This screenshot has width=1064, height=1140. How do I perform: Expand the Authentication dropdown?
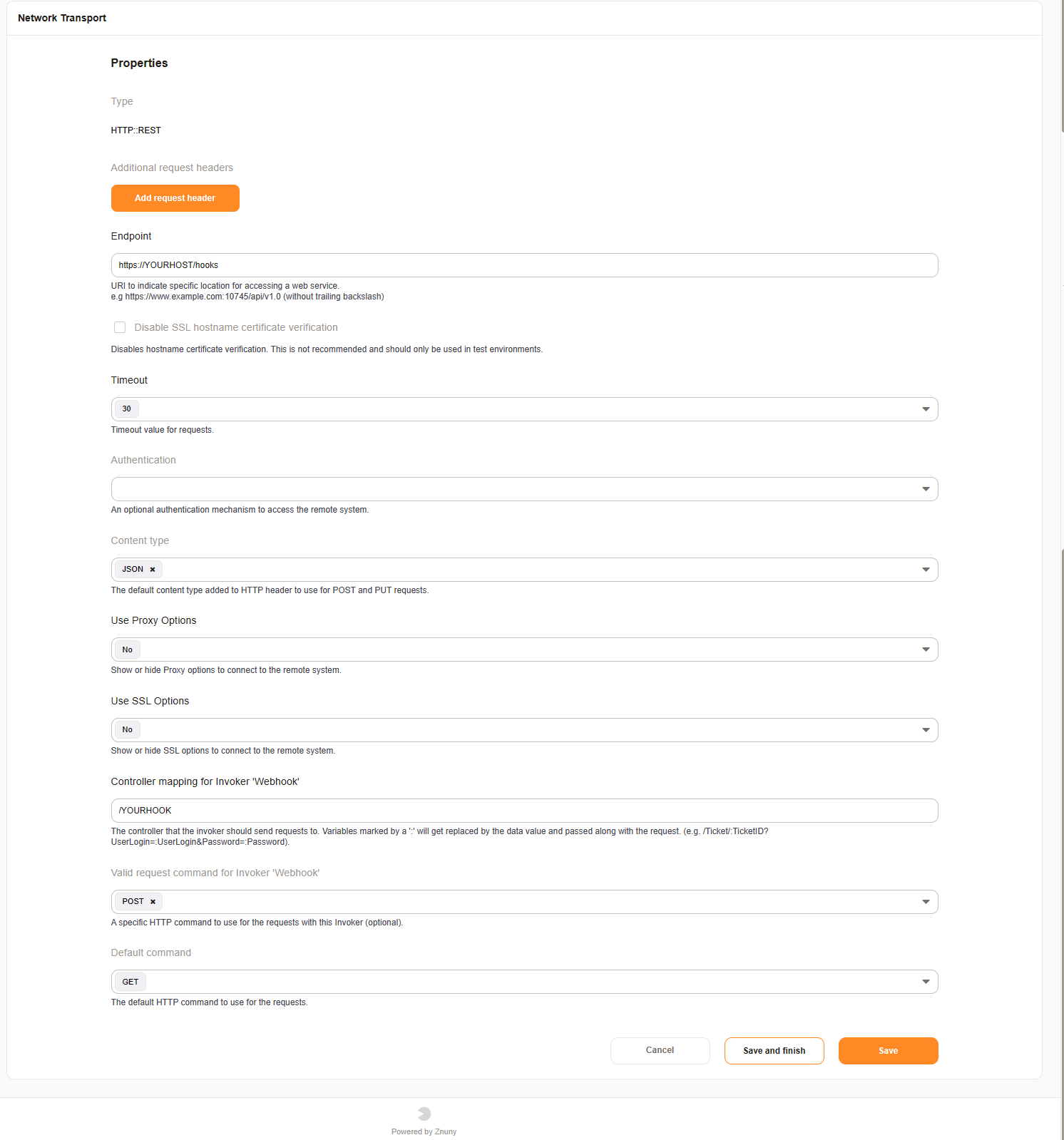pos(524,489)
